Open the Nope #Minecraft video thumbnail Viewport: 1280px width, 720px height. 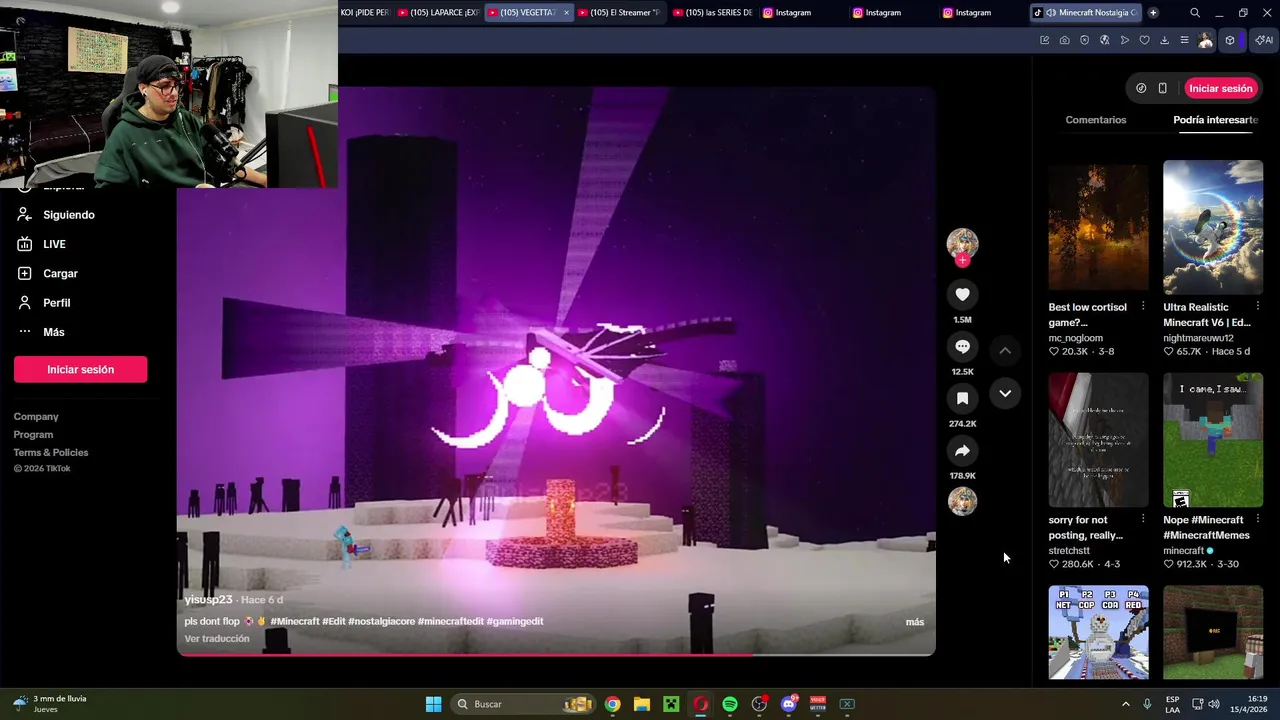point(1213,440)
